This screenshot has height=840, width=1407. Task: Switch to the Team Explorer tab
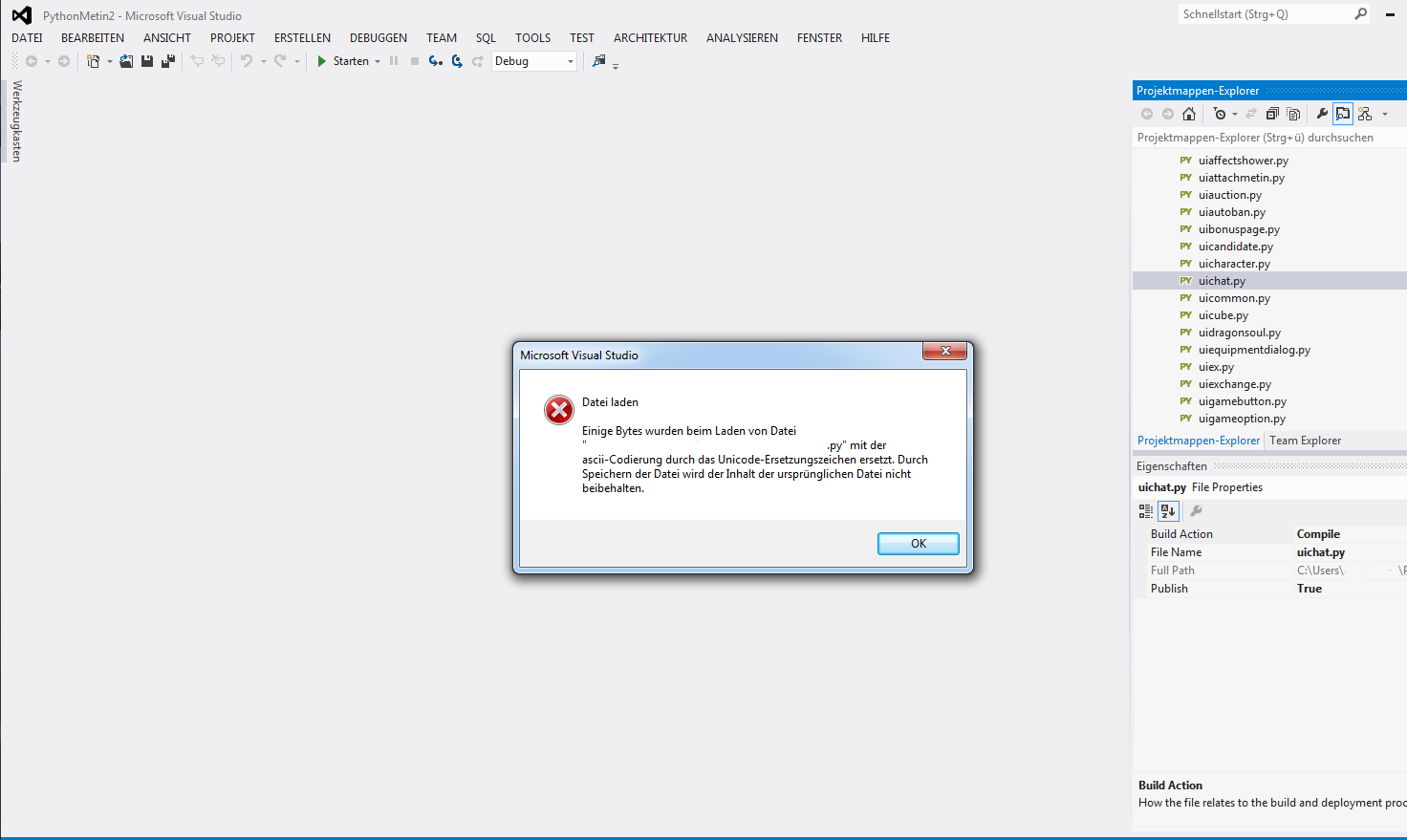pyautogui.click(x=1305, y=441)
